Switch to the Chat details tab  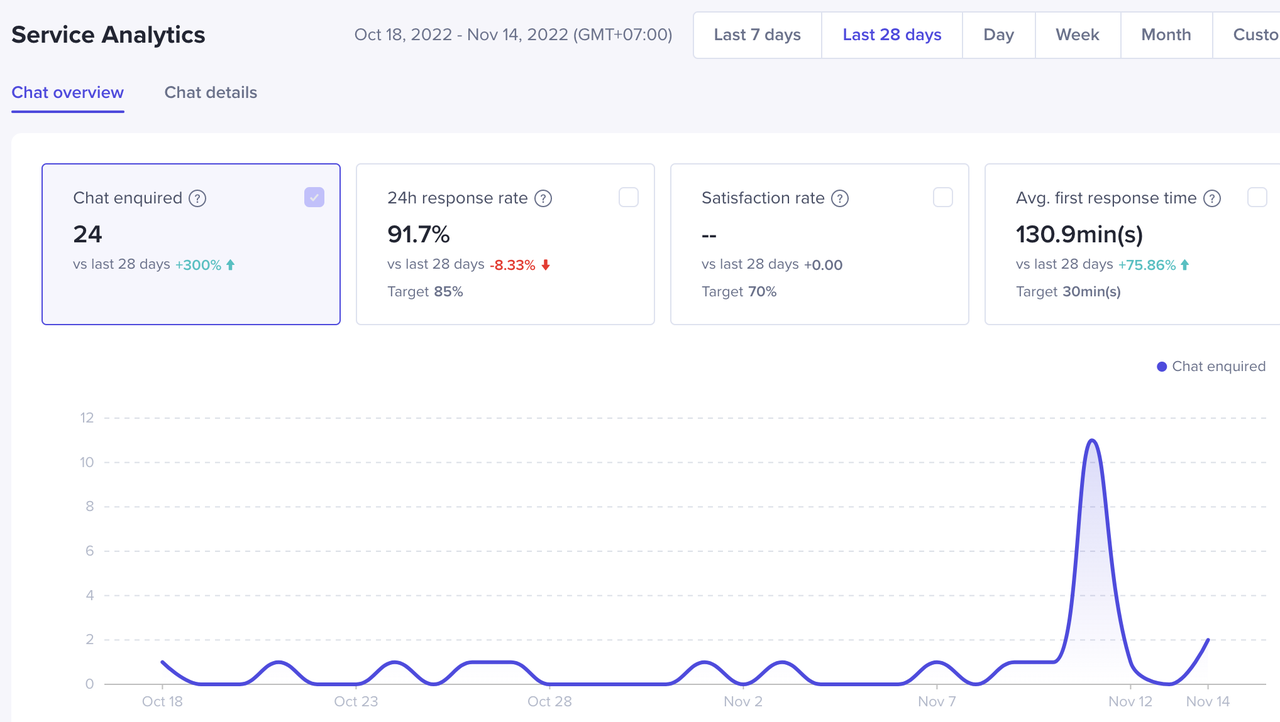[210, 93]
